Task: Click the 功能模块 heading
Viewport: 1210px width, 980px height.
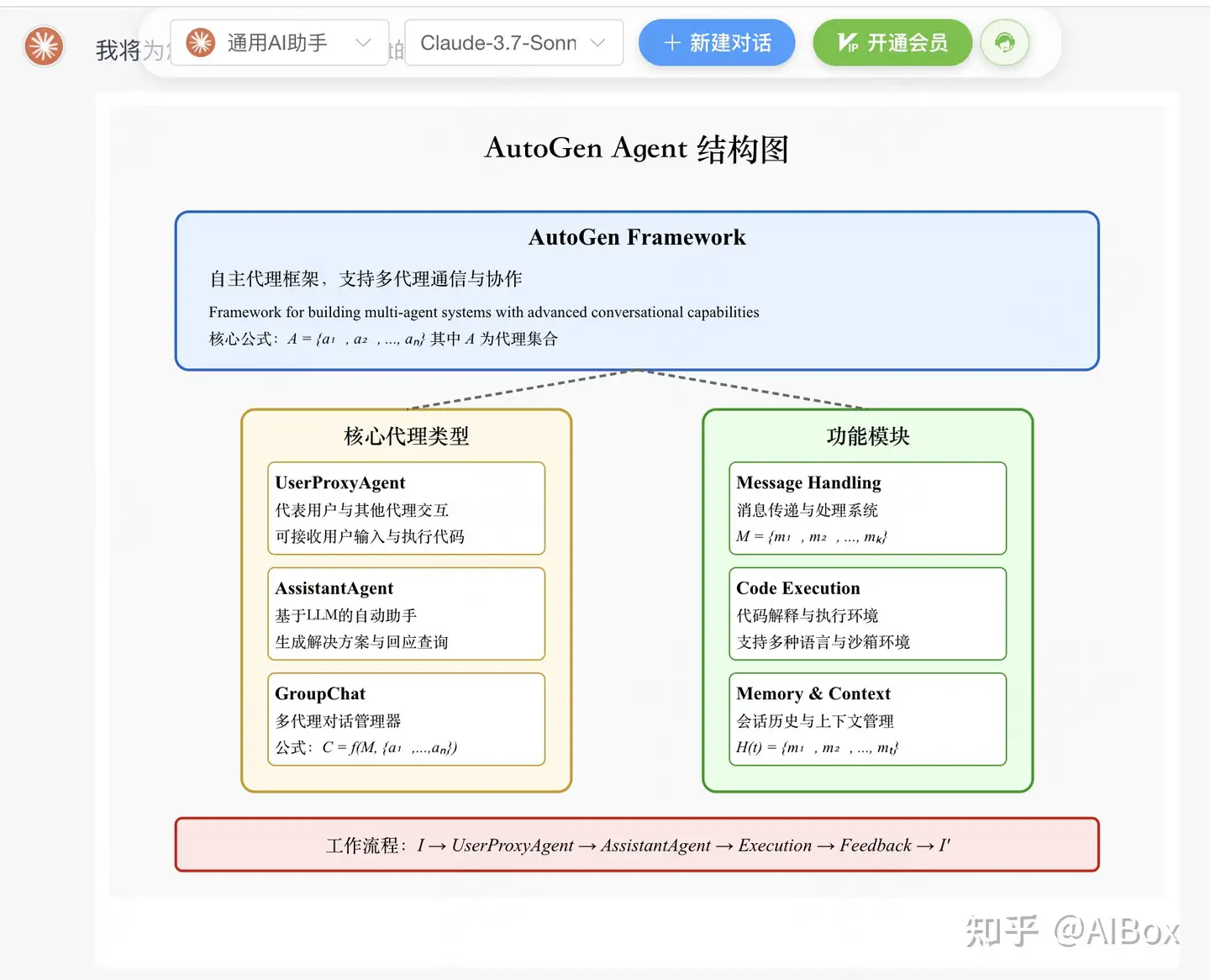Action: coord(868,436)
